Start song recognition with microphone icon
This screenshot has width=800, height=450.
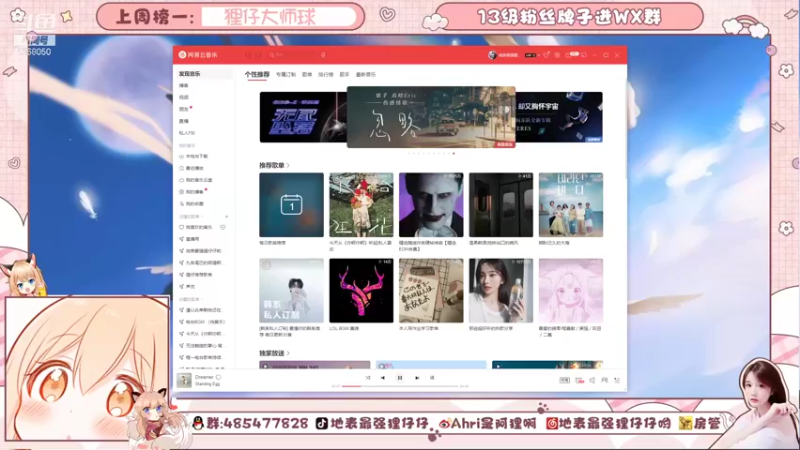pos(323,55)
